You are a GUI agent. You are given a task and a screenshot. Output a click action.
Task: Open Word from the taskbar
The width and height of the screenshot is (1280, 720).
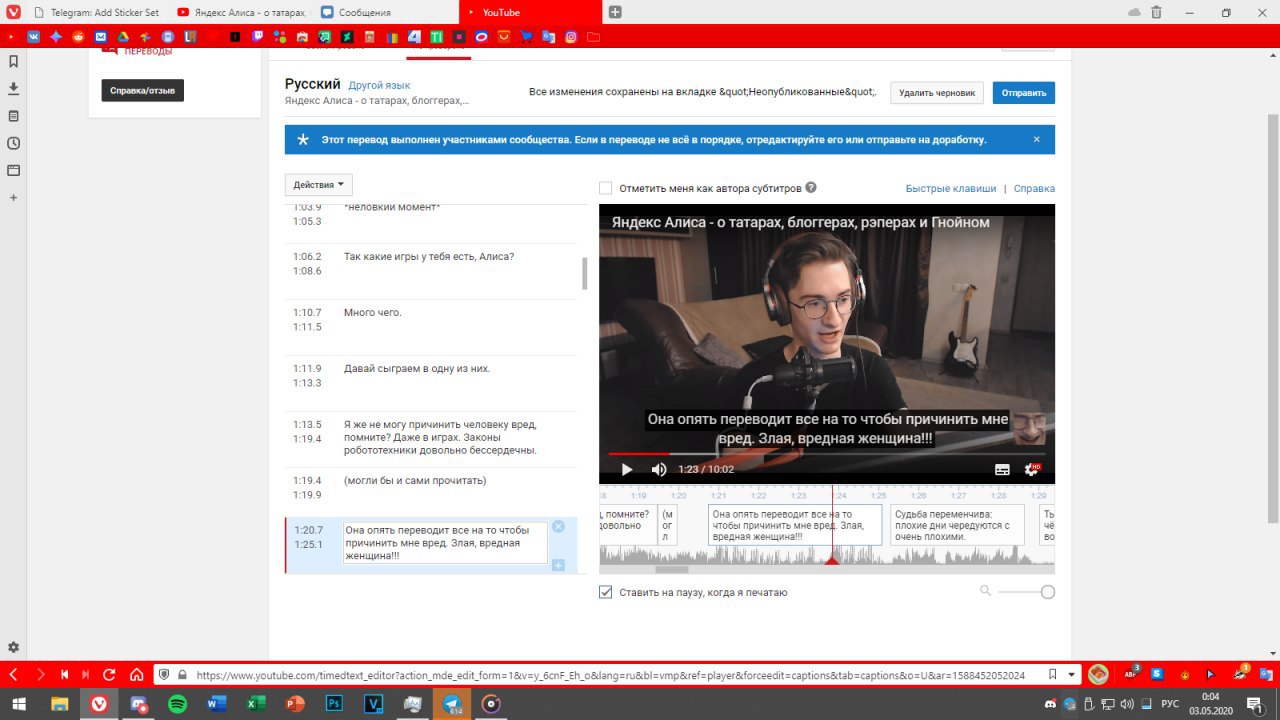click(x=216, y=703)
